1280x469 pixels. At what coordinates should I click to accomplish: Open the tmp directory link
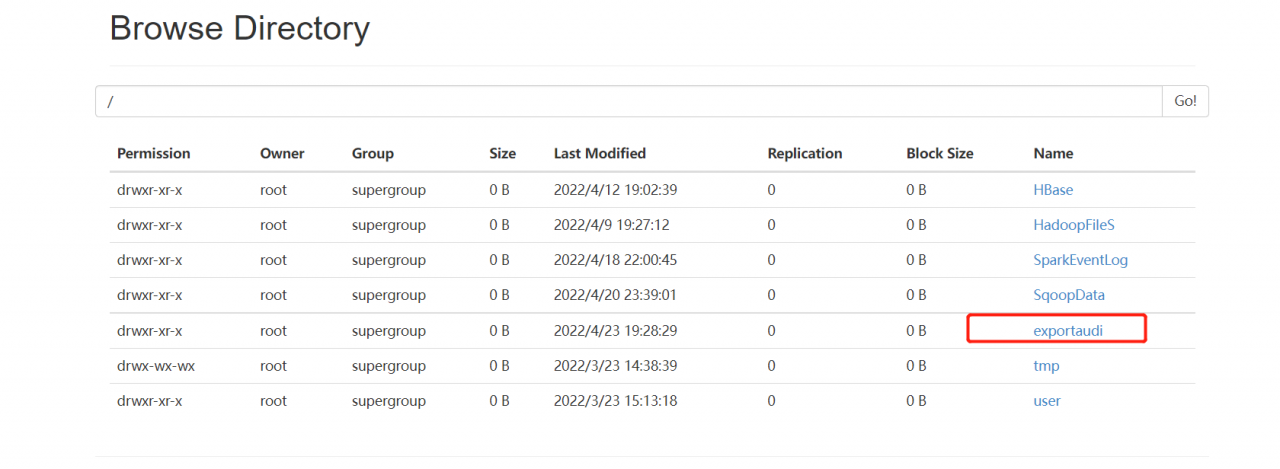(1046, 366)
